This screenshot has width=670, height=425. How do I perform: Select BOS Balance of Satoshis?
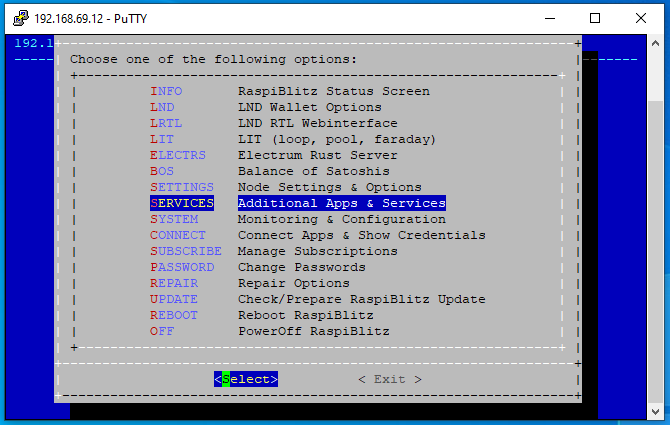point(270,171)
